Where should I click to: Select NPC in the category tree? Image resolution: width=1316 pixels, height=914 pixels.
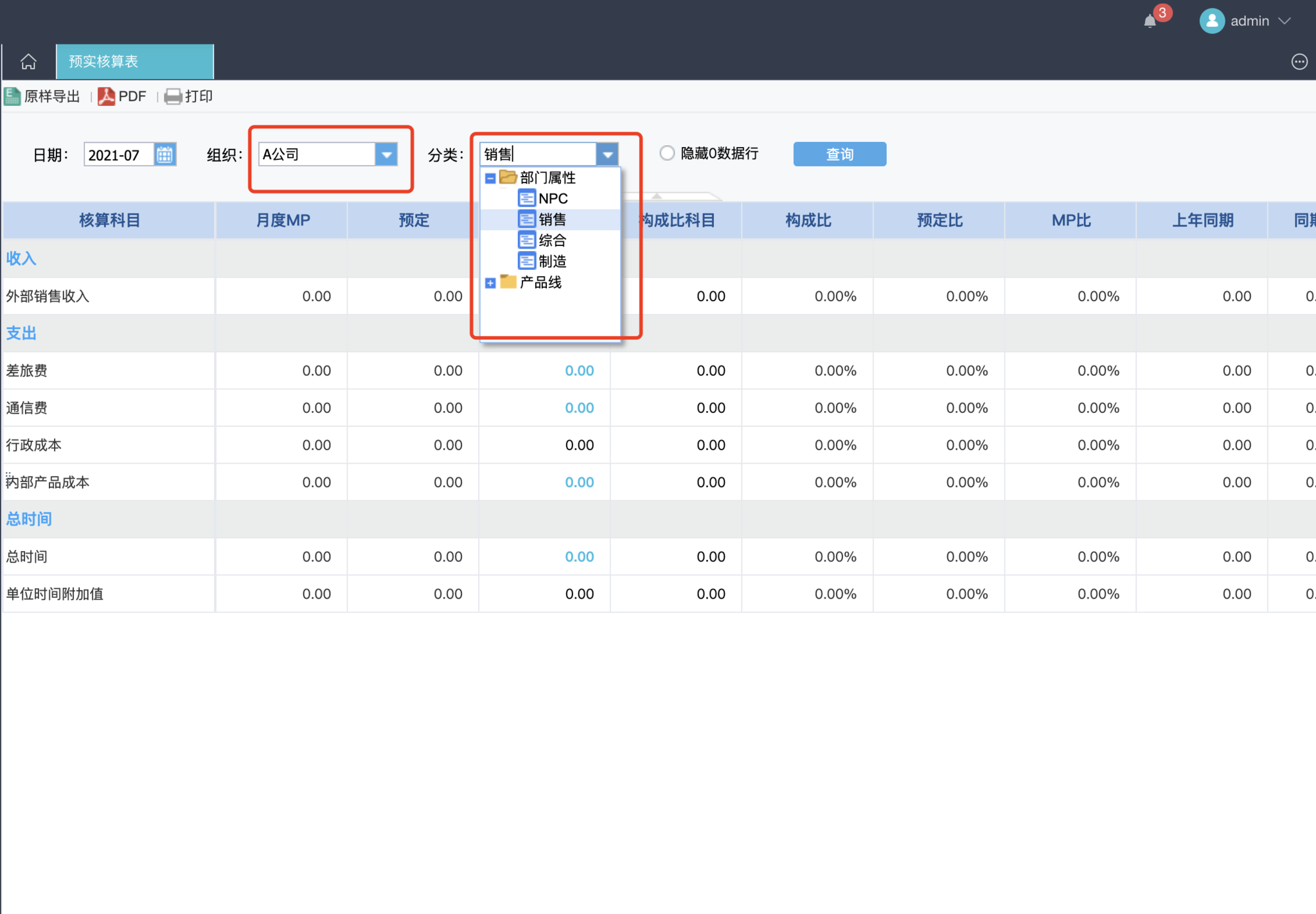point(553,198)
